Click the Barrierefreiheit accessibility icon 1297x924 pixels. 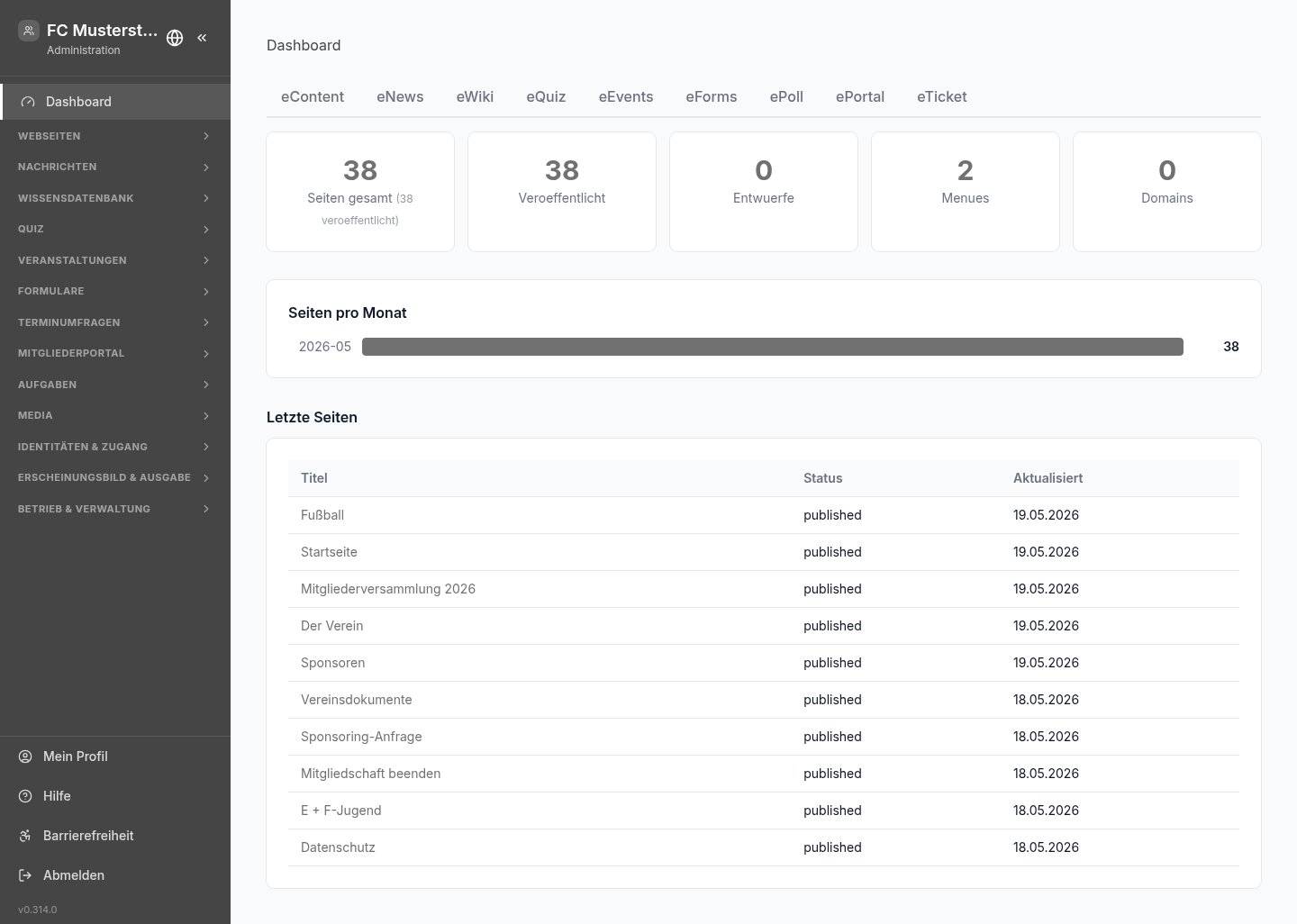(25, 836)
